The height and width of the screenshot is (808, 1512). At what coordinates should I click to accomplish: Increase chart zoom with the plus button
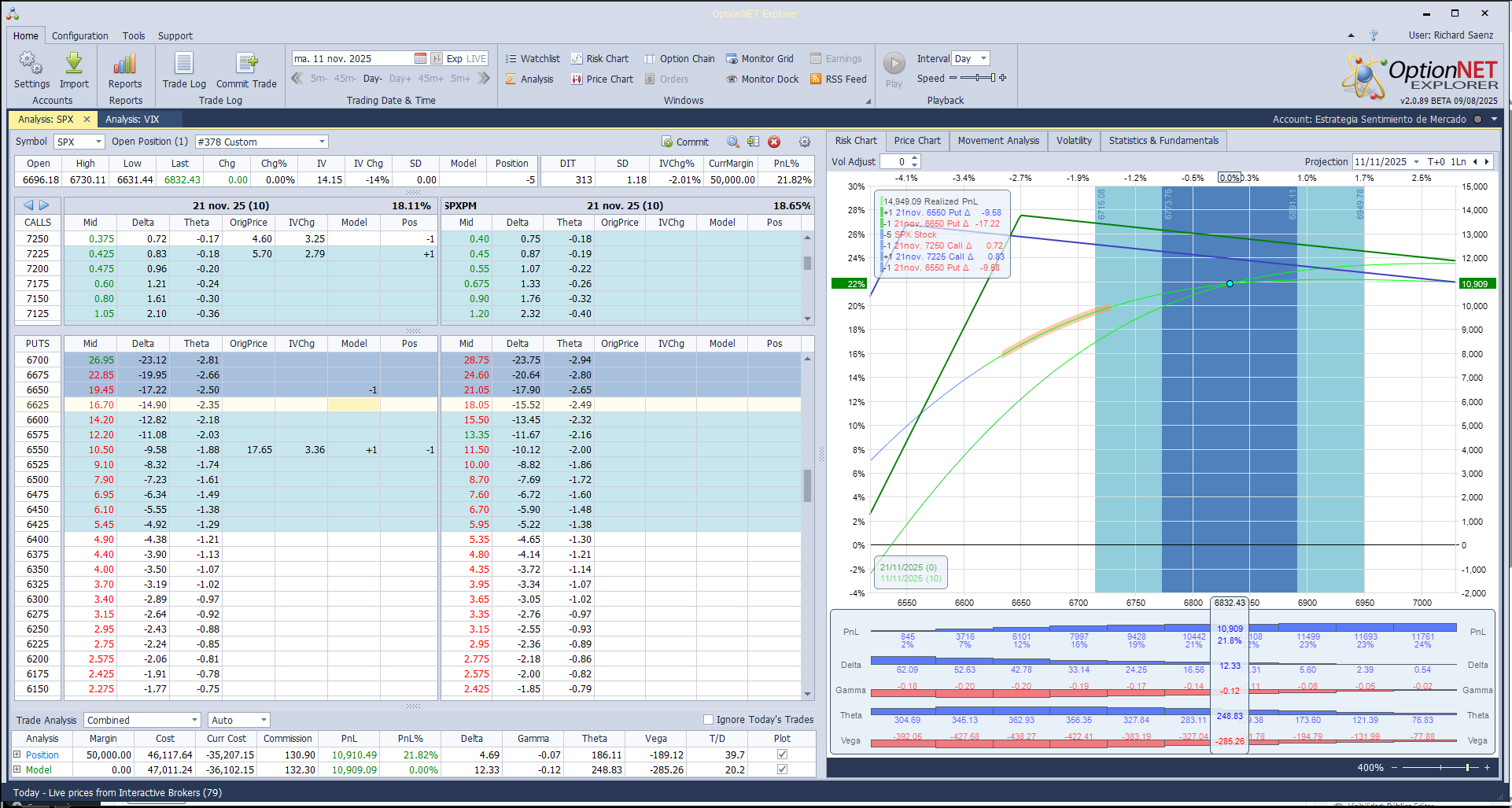tap(1487, 767)
